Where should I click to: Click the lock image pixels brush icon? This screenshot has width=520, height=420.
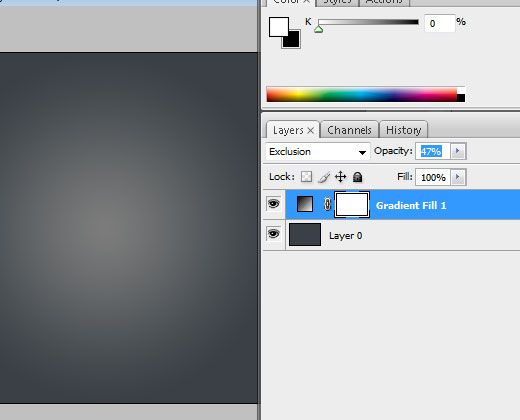(x=324, y=177)
